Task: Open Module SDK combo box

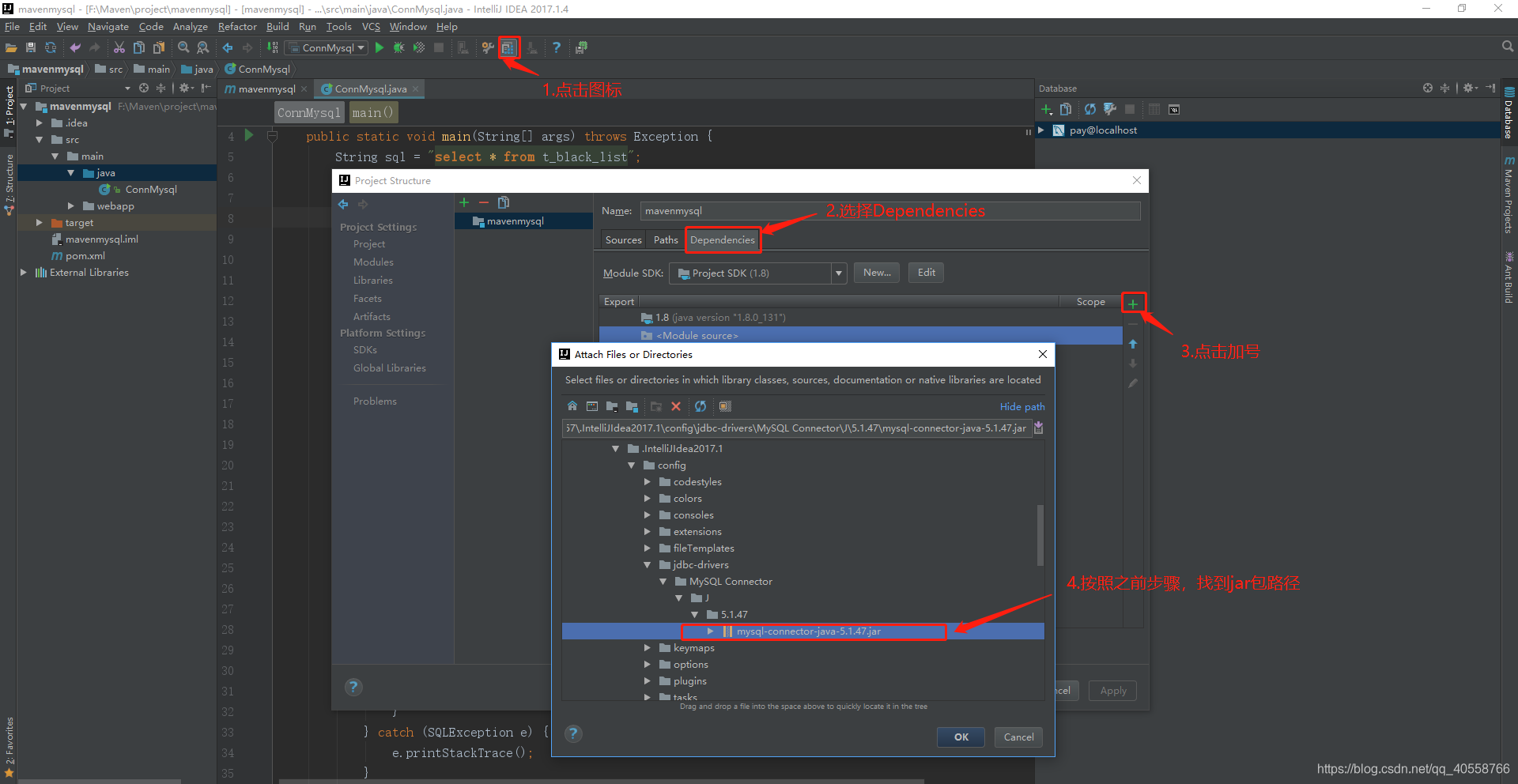Action: click(x=757, y=273)
